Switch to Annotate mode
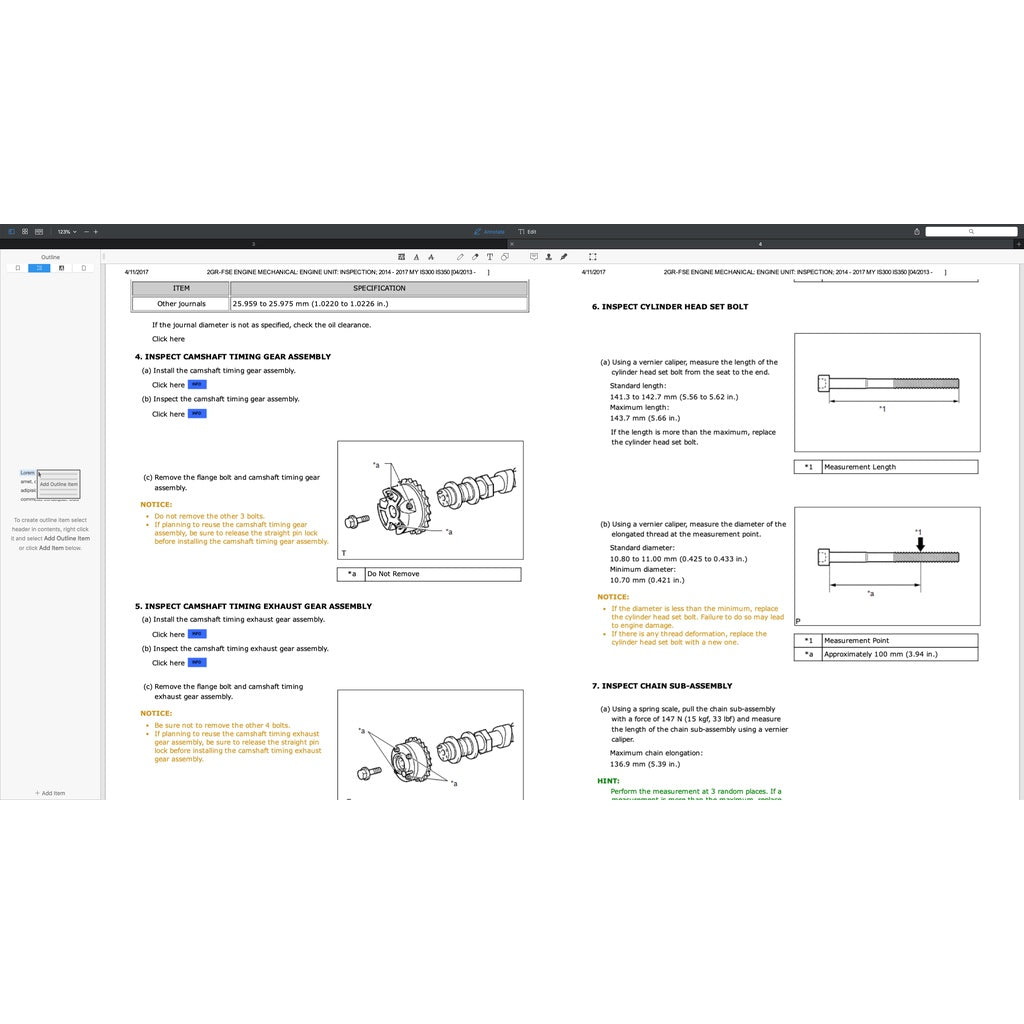 (x=489, y=231)
